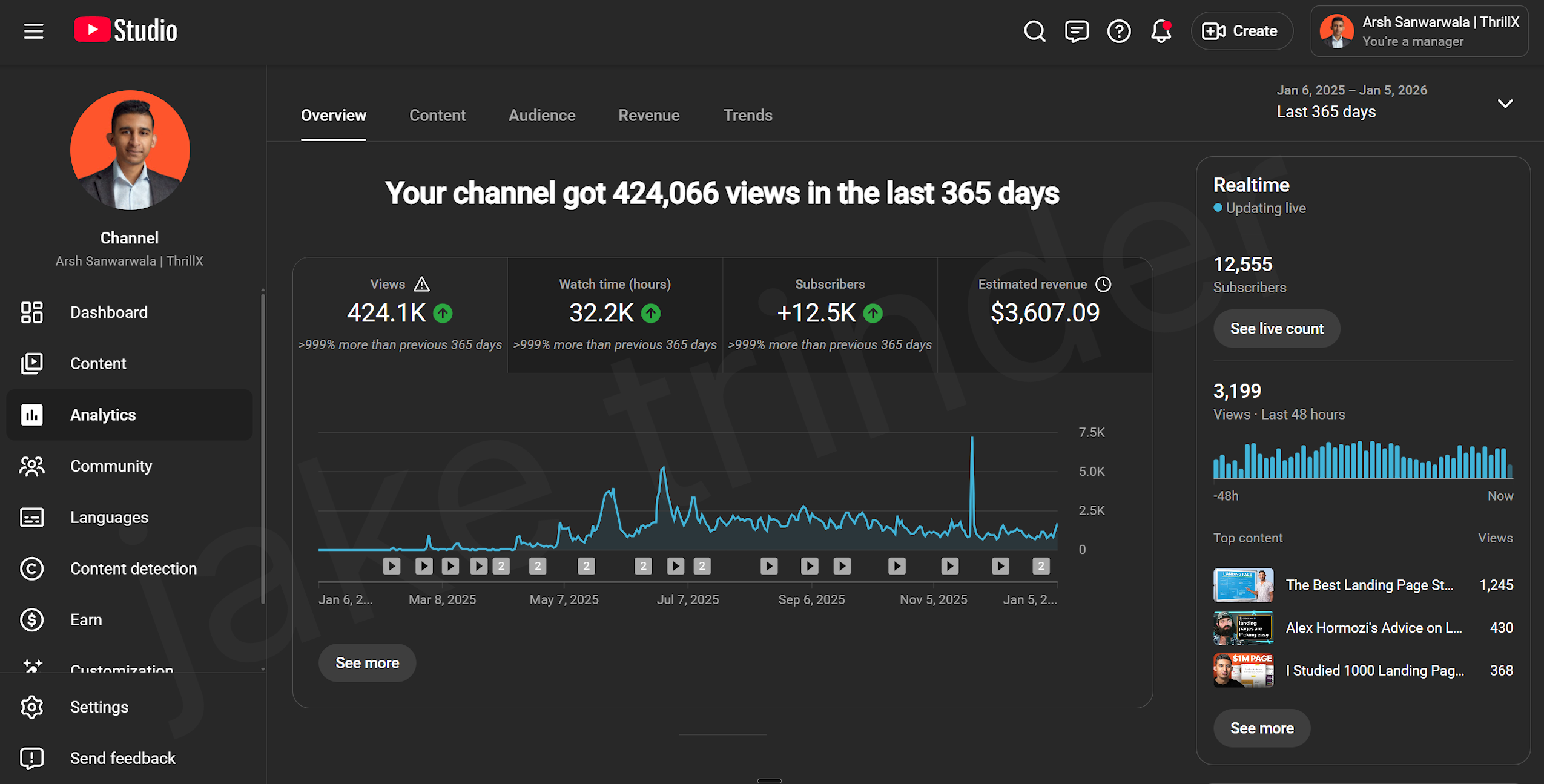This screenshot has width=1544, height=784.
Task: Open Settings from the sidebar gear
Action: [31, 707]
